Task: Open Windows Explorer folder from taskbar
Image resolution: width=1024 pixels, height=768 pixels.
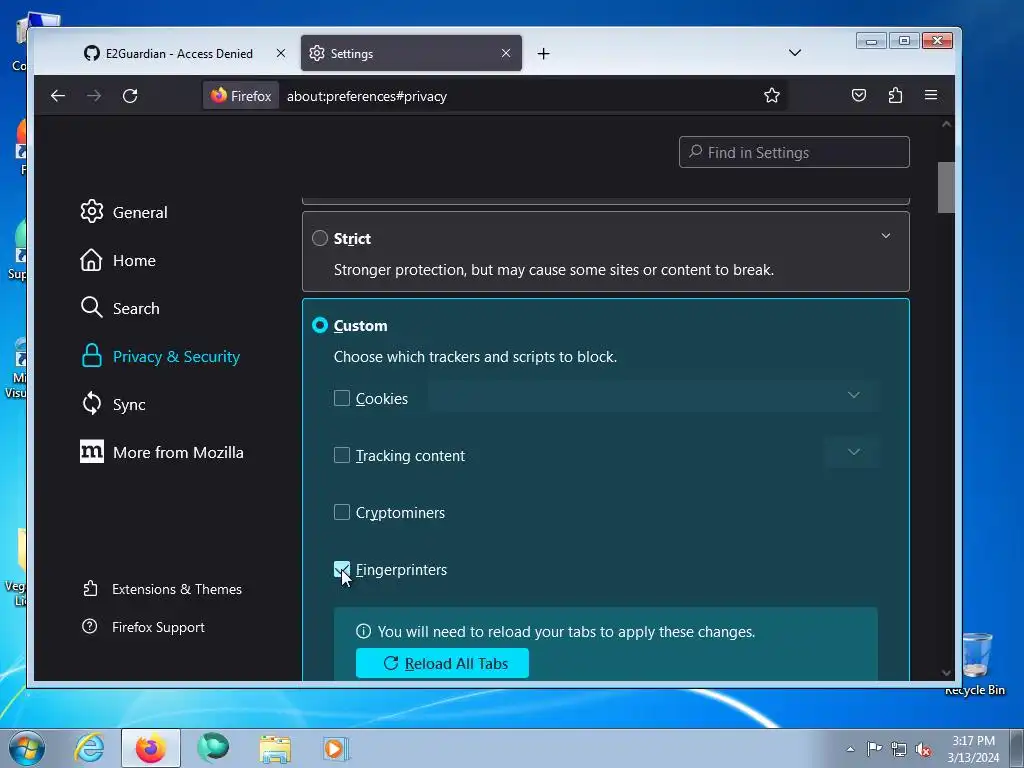Action: click(x=275, y=748)
